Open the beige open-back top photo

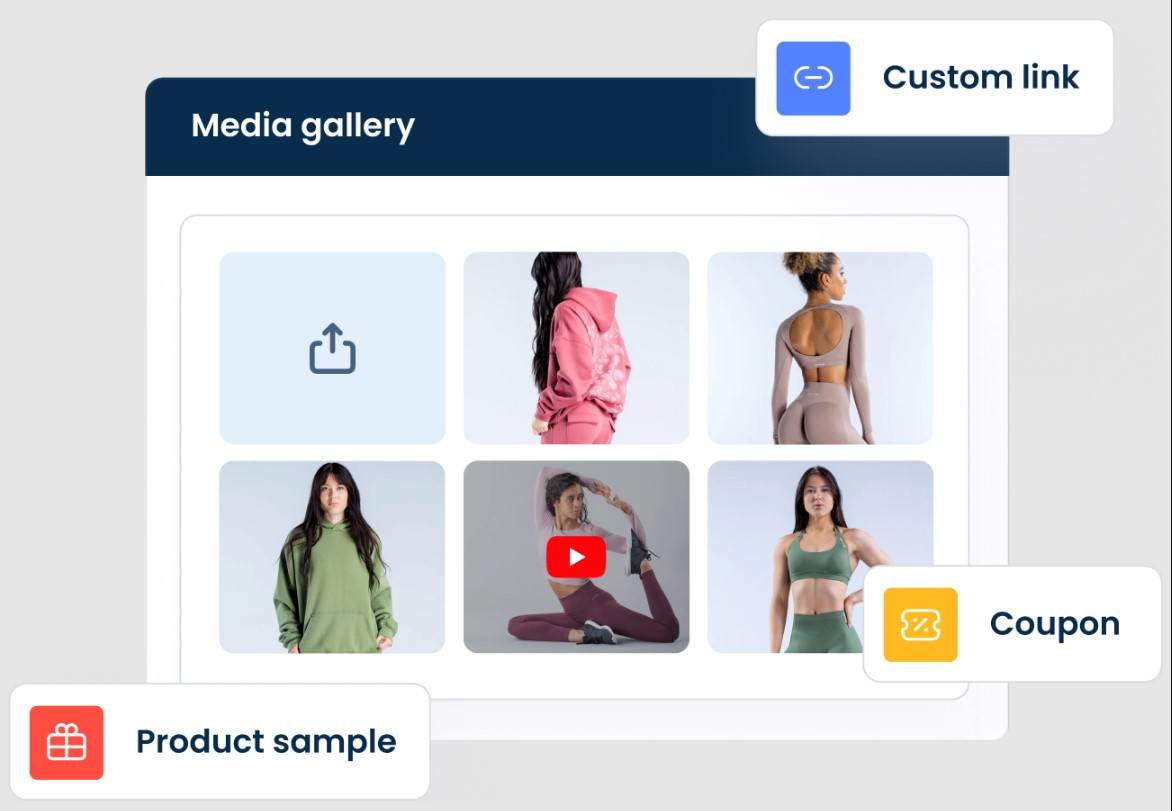coord(820,348)
